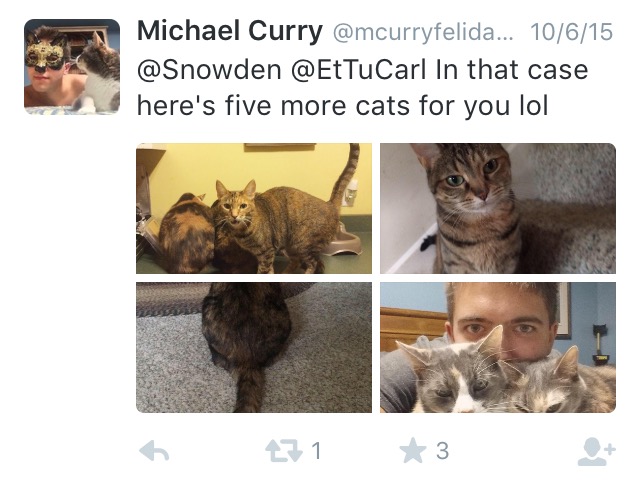
Task: Click the reply arrow icon
Action: [154, 451]
